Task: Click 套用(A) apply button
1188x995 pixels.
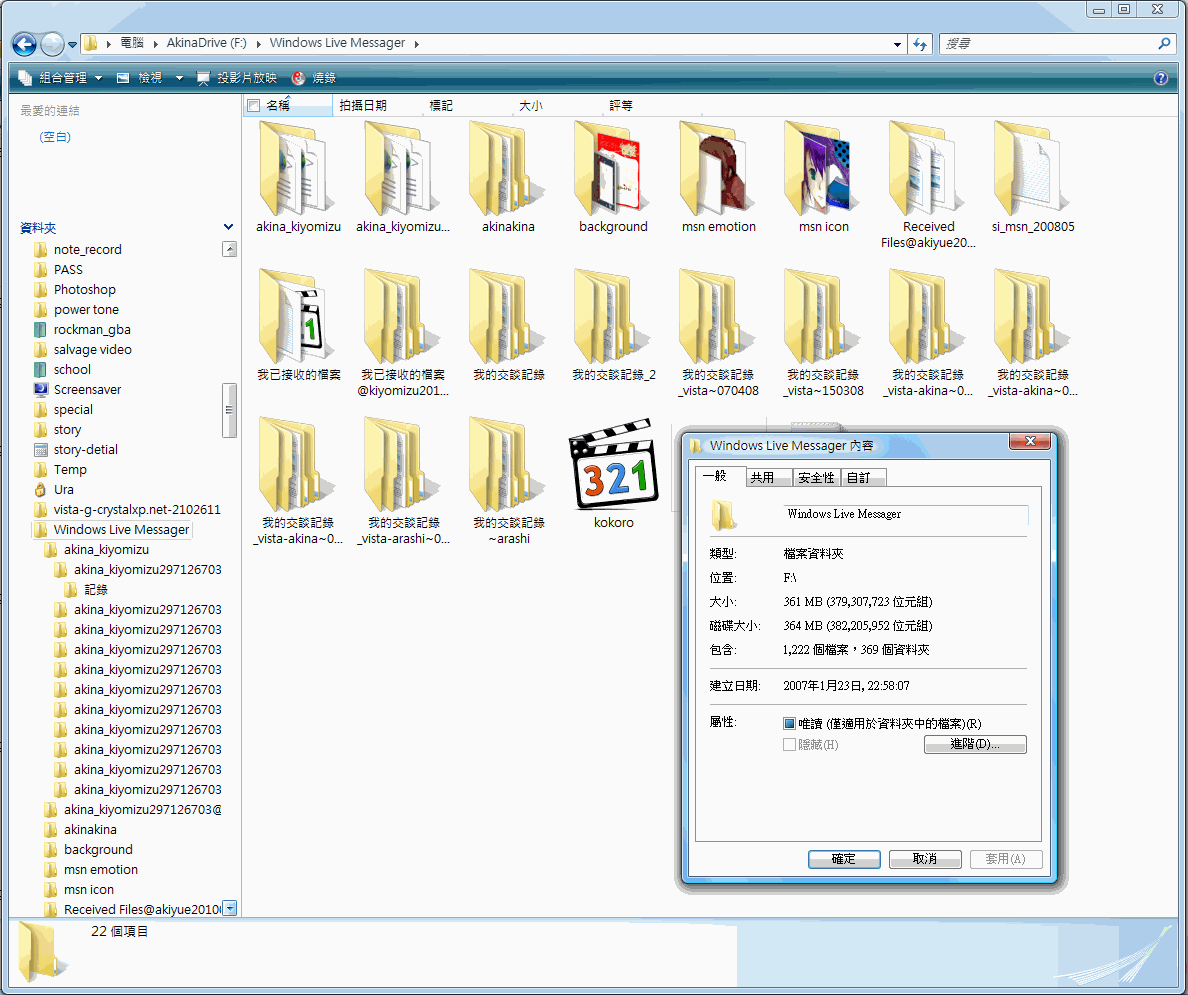Action: [1005, 859]
